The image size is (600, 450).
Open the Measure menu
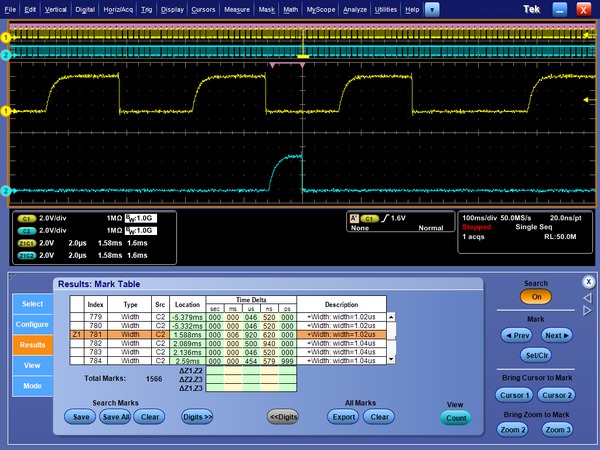[x=237, y=9]
